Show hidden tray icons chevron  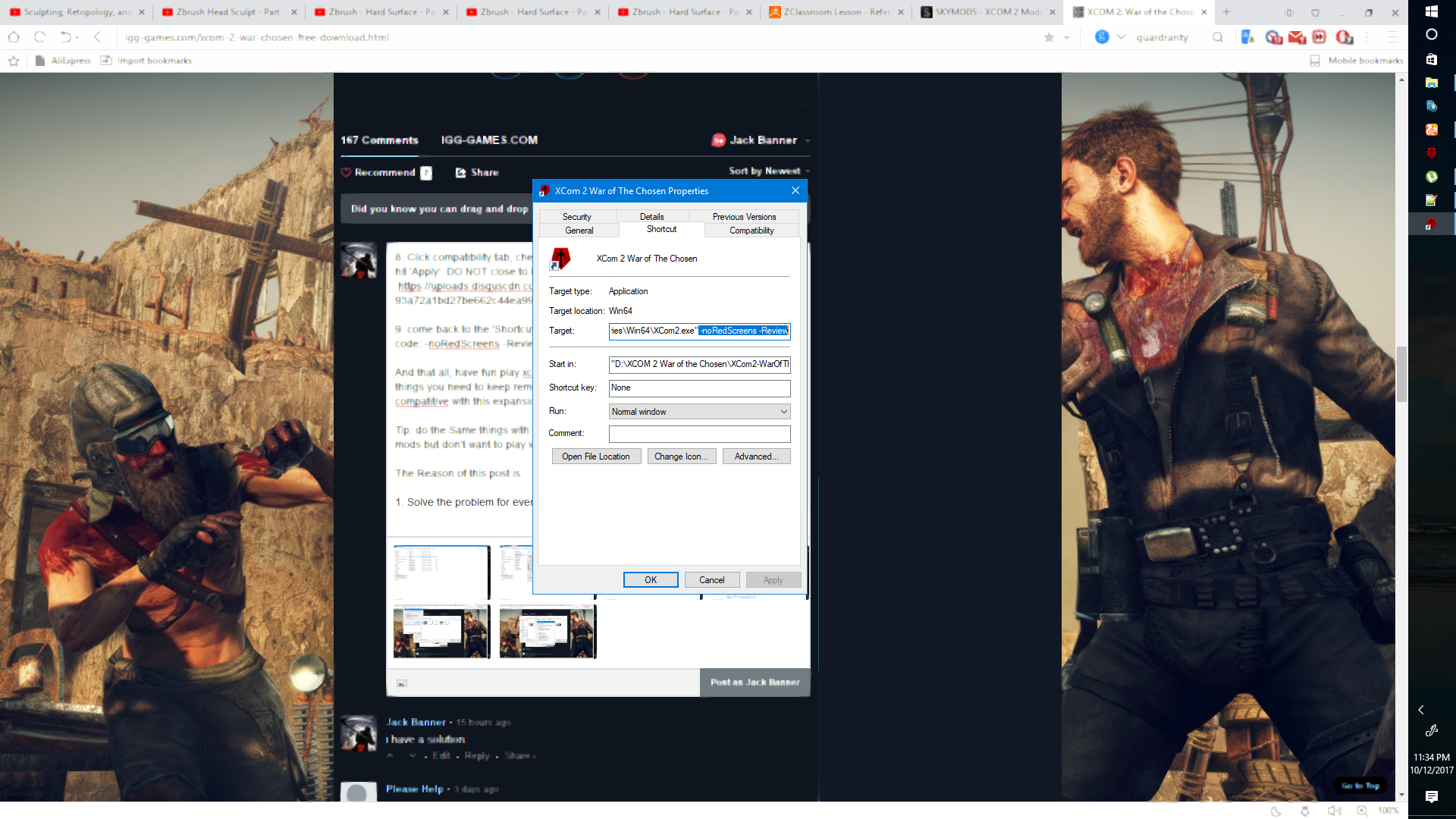click(1421, 711)
